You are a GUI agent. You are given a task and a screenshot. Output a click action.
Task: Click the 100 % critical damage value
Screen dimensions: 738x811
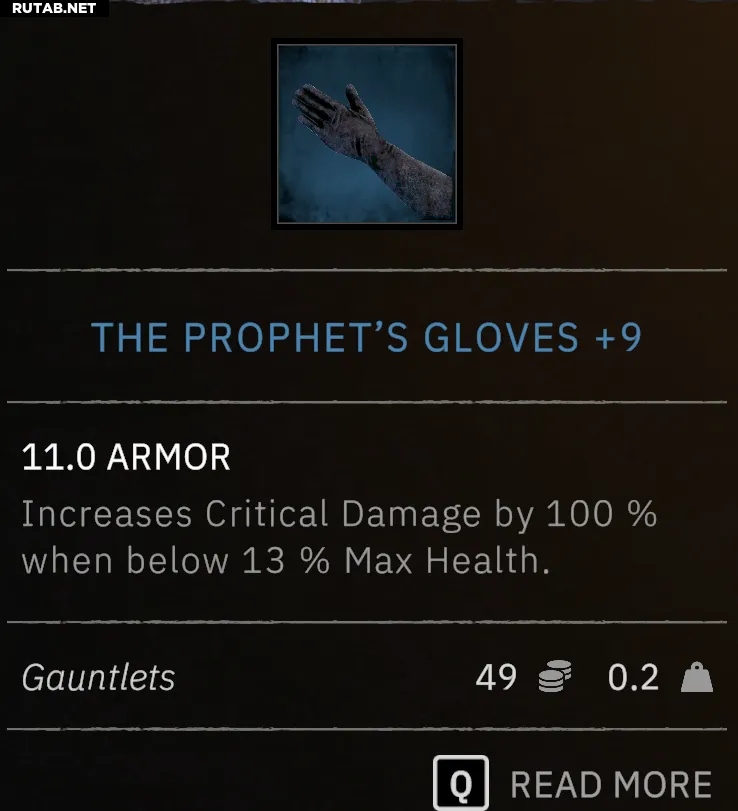pyautogui.click(x=601, y=514)
